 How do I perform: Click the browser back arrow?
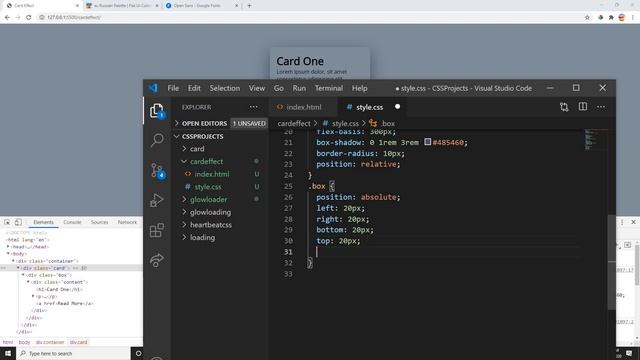(7, 18)
